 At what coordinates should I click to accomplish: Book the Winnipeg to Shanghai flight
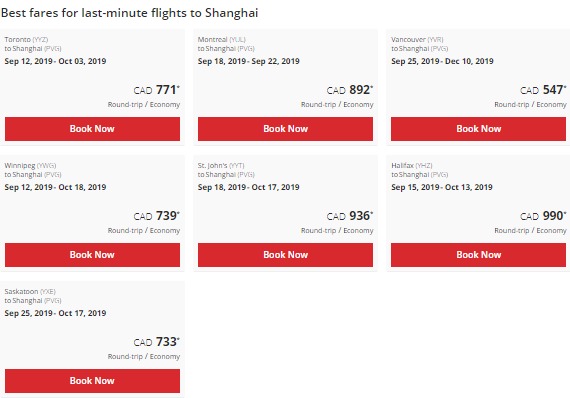(92, 255)
